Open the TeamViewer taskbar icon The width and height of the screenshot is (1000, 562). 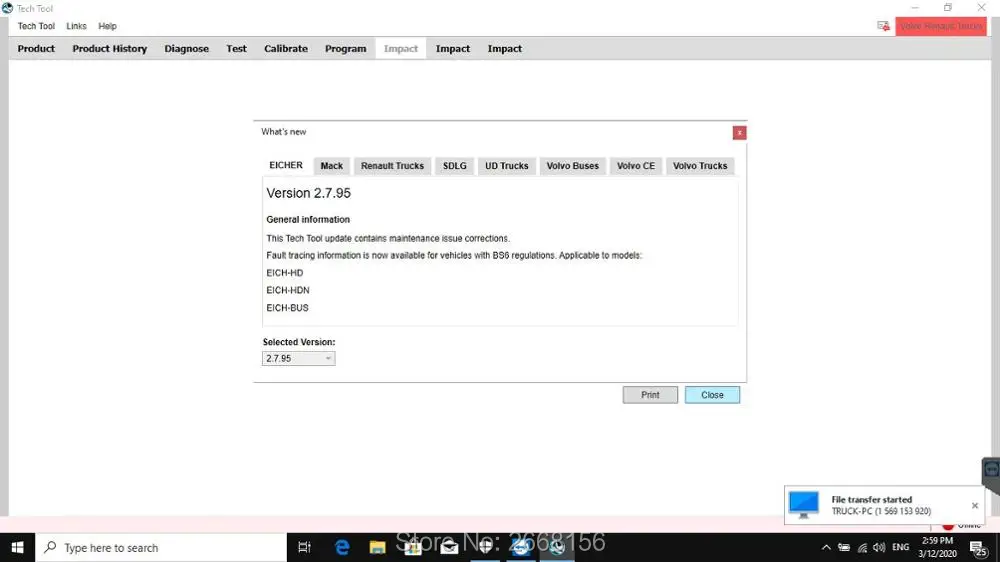tap(521, 547)
